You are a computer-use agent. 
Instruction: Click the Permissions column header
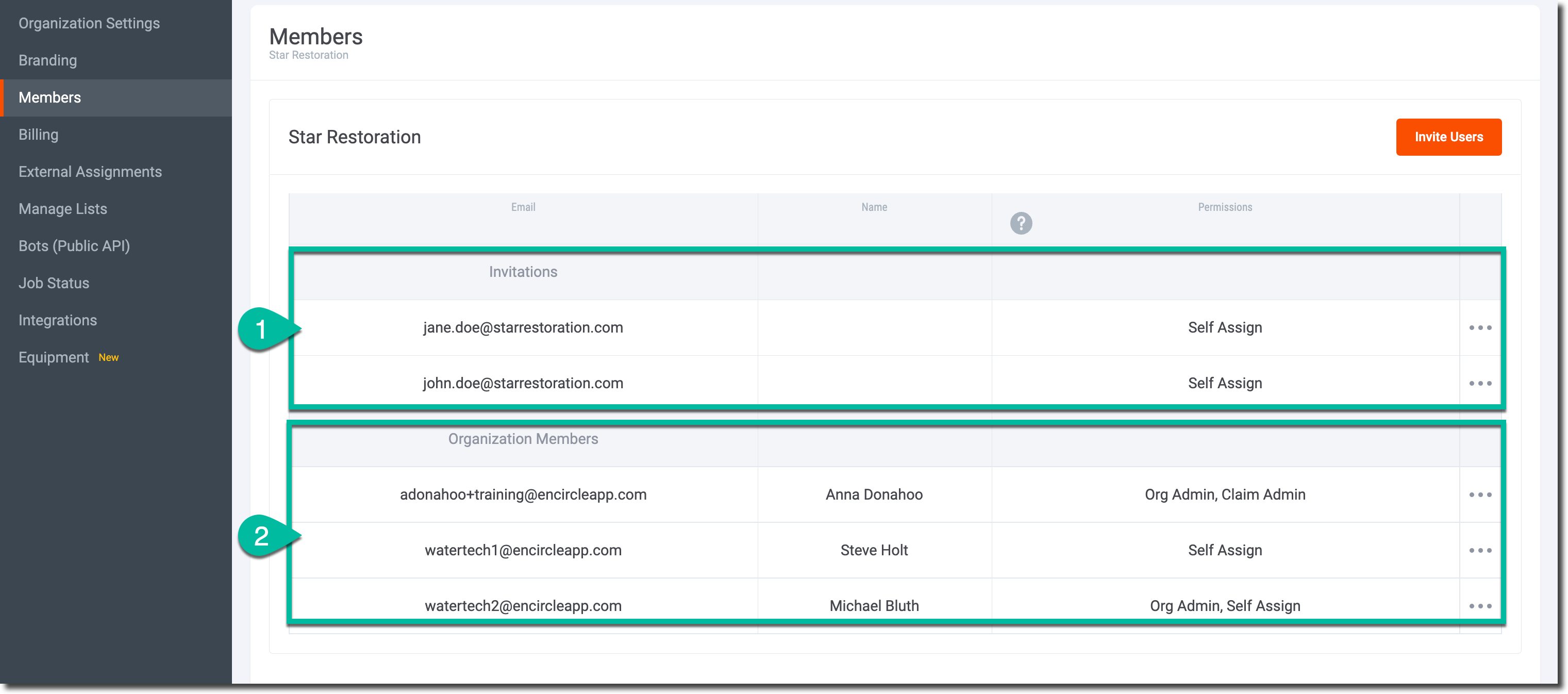point(1225,207)
